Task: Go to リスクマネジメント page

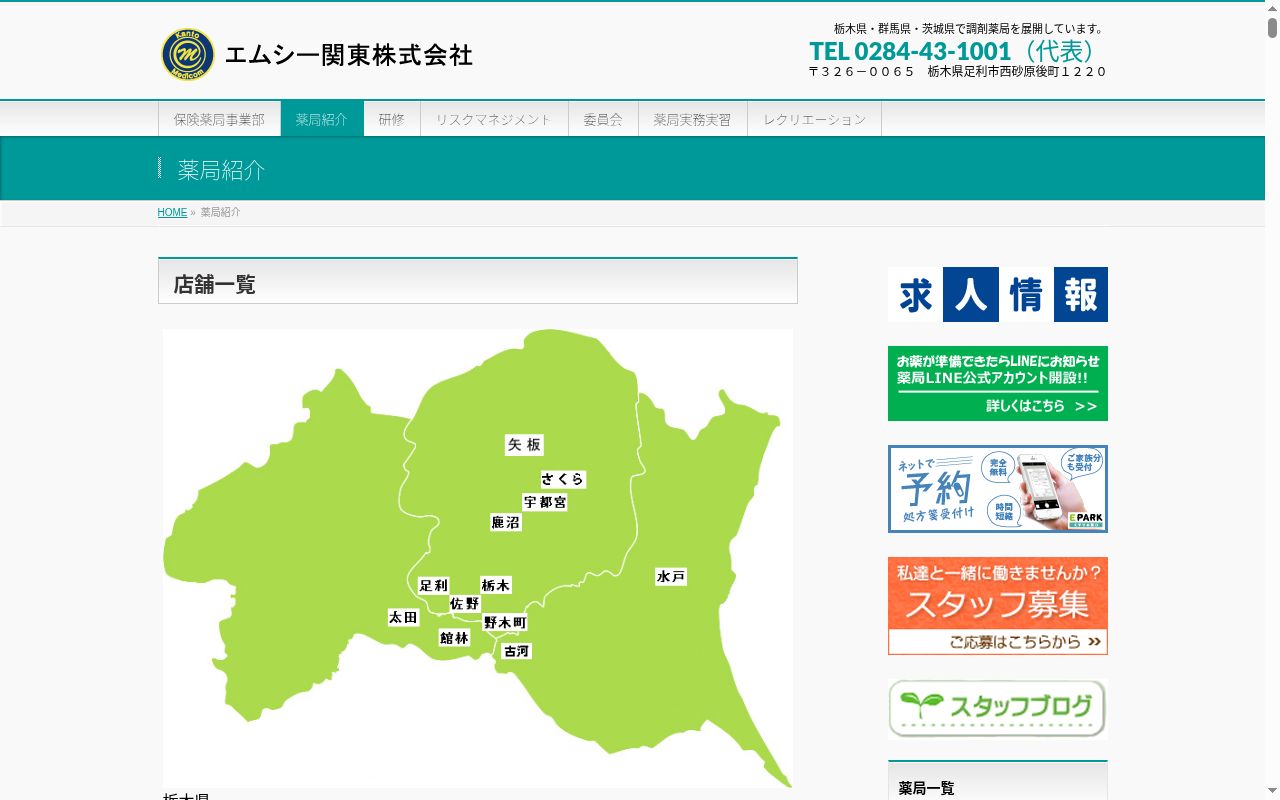Action: [x=494, y=119]
